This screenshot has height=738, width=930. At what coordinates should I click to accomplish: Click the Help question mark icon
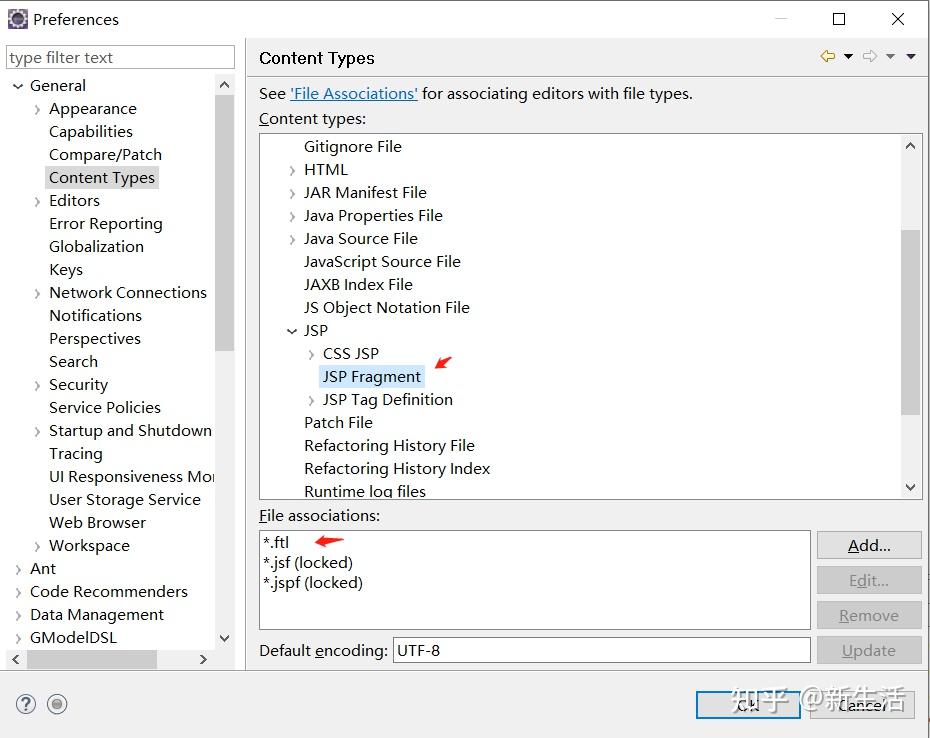coord(26,704)
